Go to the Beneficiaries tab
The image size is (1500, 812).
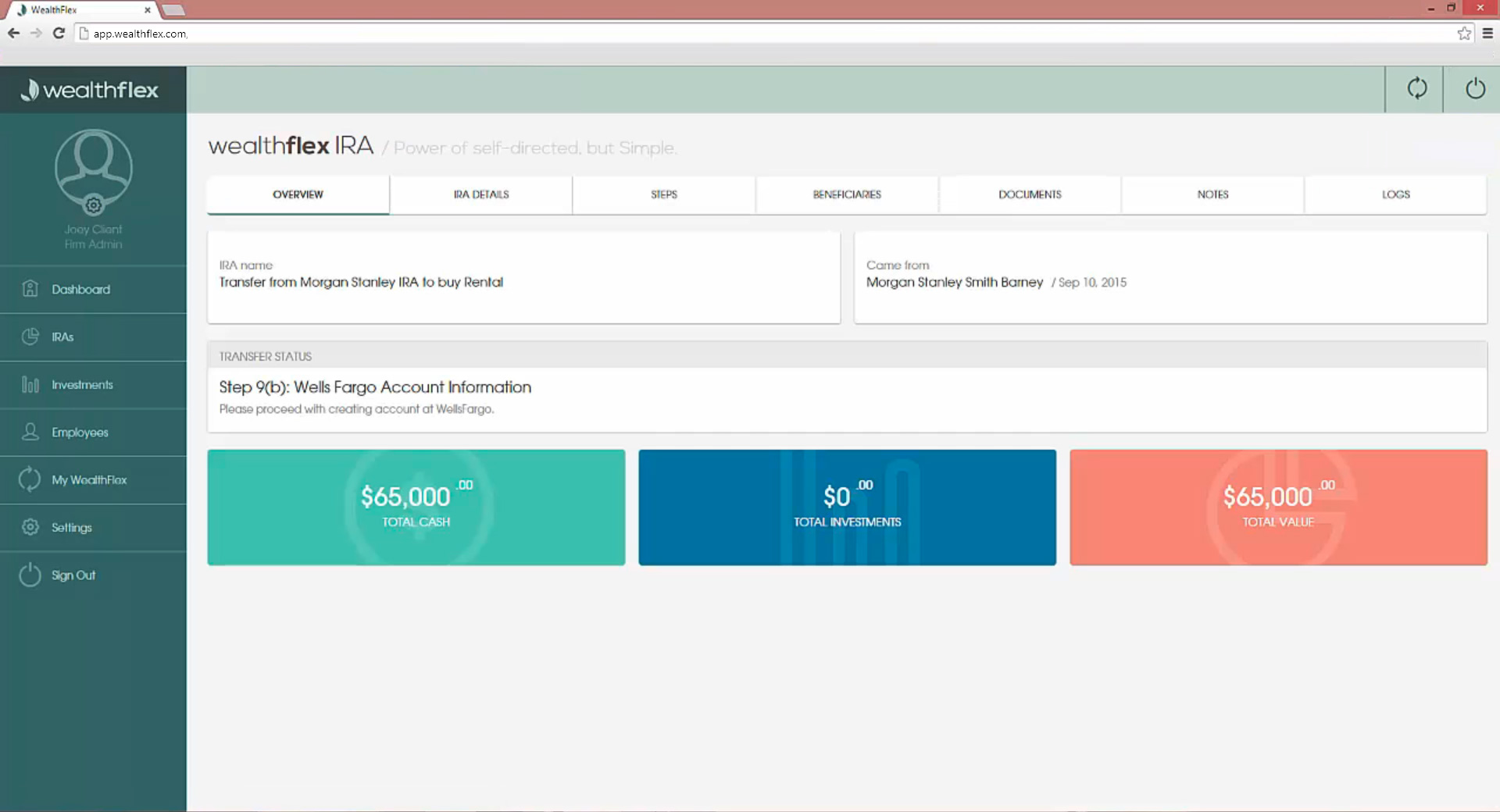(846, 194)
